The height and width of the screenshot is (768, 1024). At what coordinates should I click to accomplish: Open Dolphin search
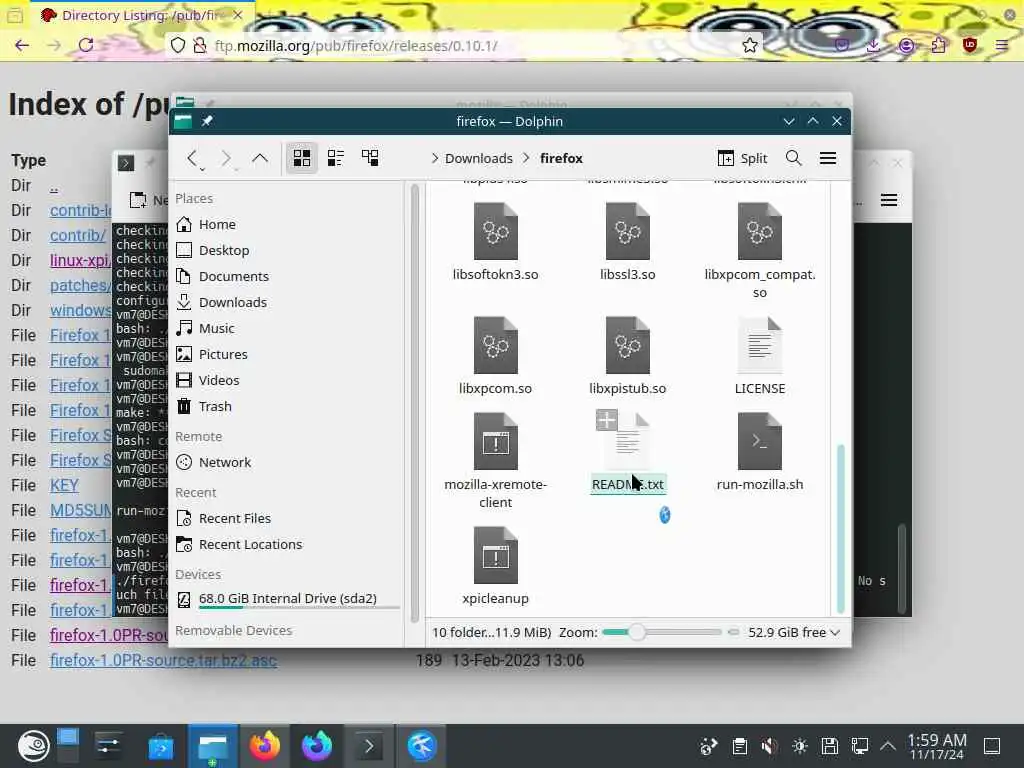(x=793, y=158)
